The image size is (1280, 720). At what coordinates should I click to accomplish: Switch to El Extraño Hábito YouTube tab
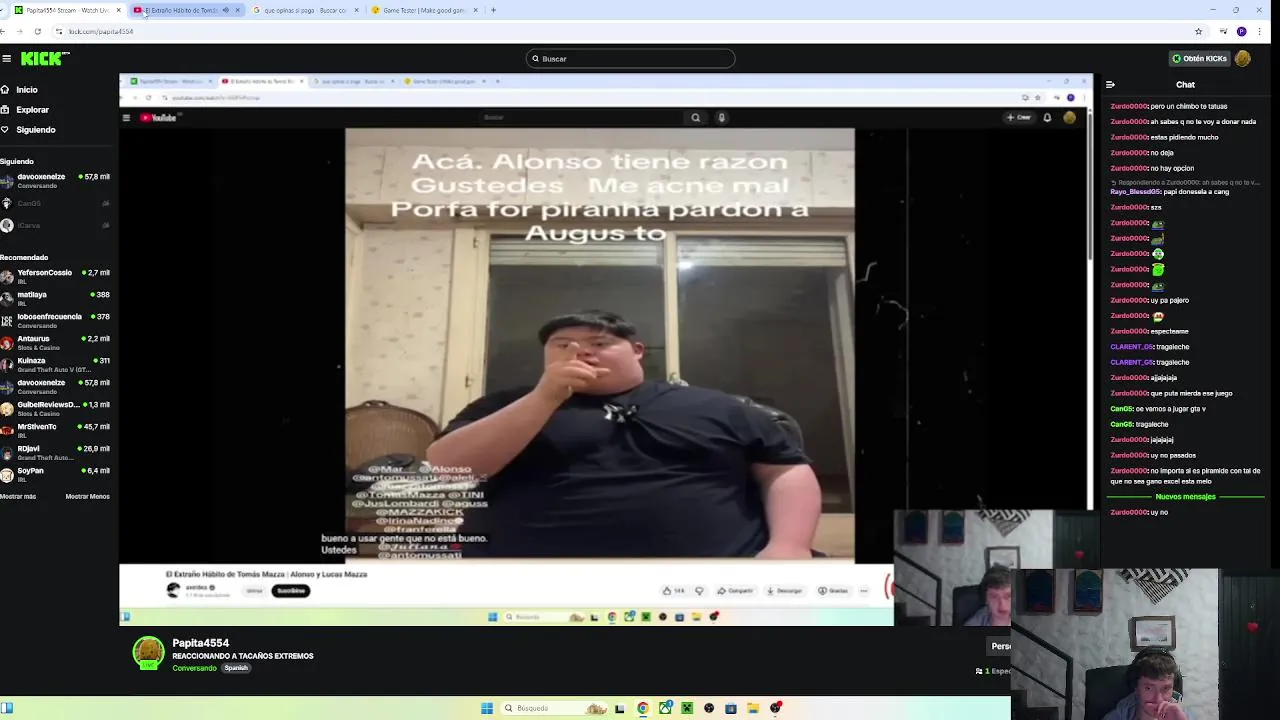pyautogui.click(x=180, y=10)
